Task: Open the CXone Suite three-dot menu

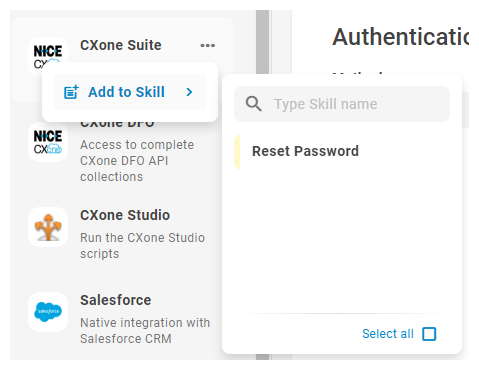Action: click(x=207, y=45)
